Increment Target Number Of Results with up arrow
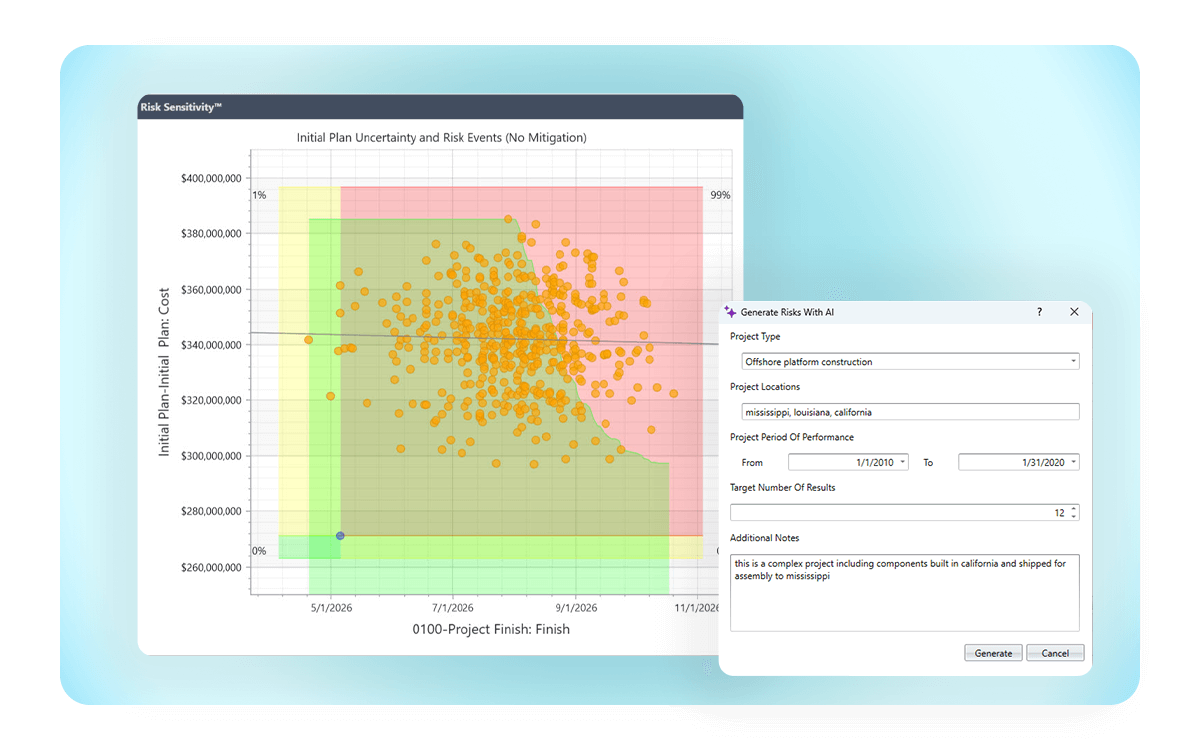 pyautogui.click(x=1074, y=508)
